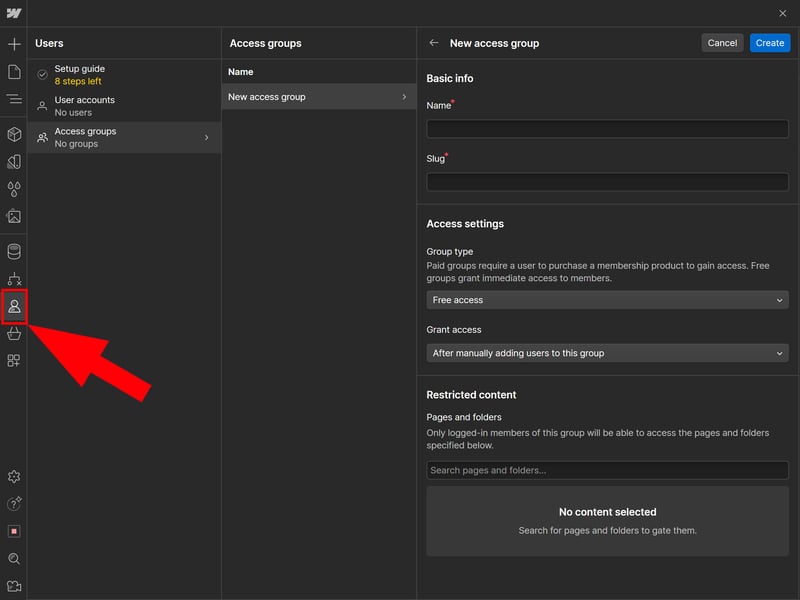Viewport: 800px width, 600px height.
Task: Click the back arrow beside New access group
Action: pyautogui.click(x=433, y=43)
